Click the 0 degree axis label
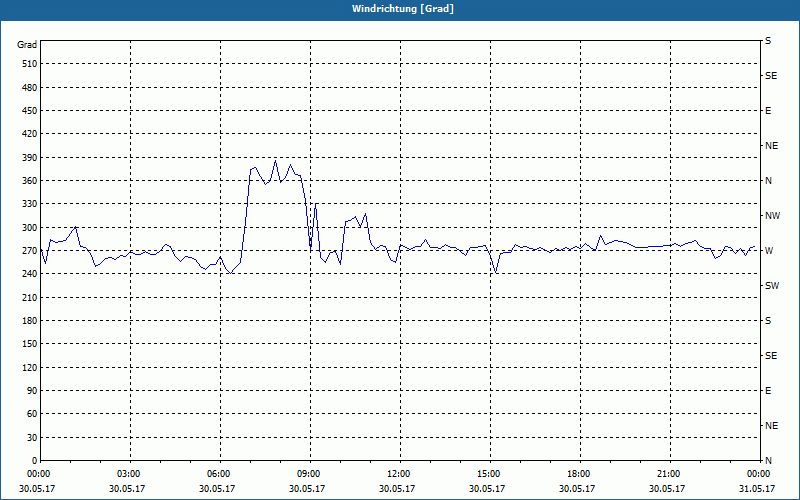The image size is (800, 500). point(34,461)
